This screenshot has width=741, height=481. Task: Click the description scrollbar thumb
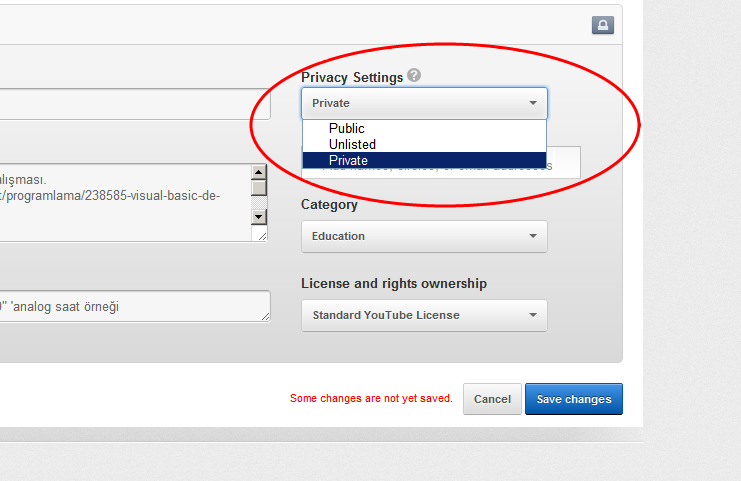259,187
